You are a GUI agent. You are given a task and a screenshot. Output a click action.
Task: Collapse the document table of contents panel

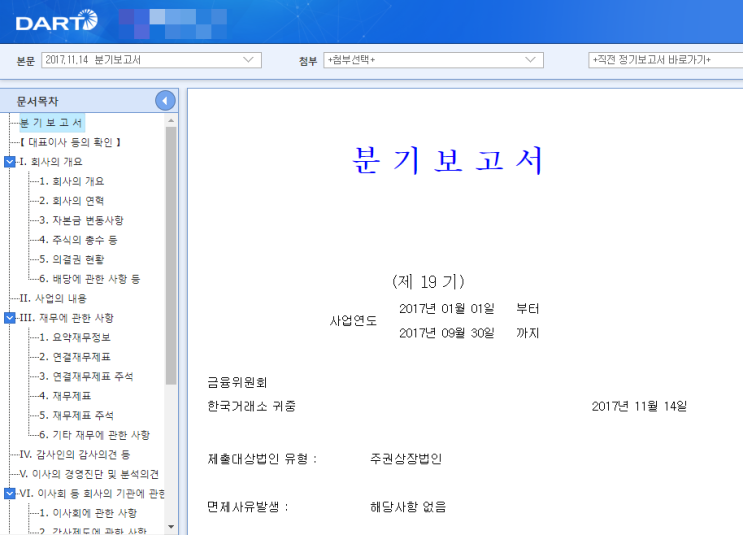(165, 100)
